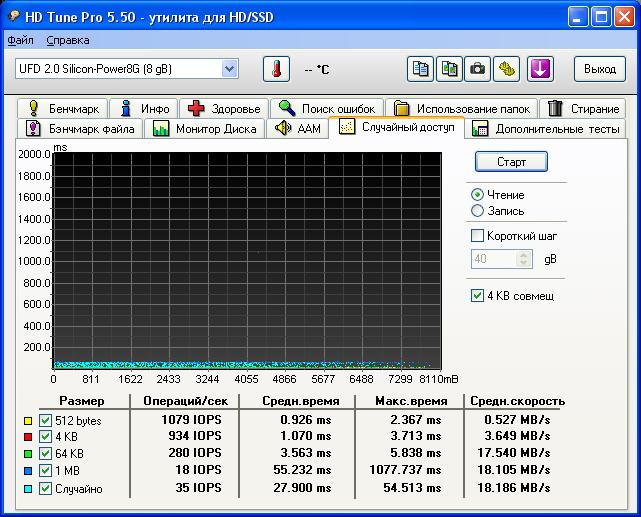Click the gB size stepper arrows

pyautogui.click(x=524, y=258)
